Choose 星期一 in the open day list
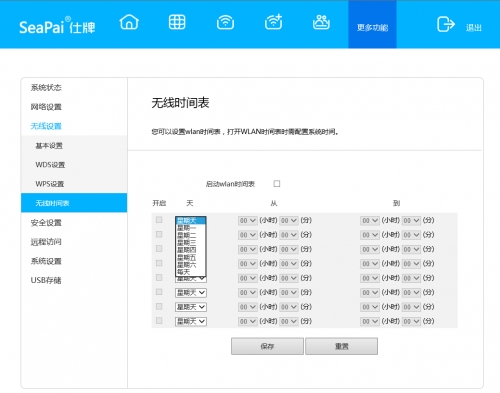Screen dimensions: 500x393 coord(191,228)
